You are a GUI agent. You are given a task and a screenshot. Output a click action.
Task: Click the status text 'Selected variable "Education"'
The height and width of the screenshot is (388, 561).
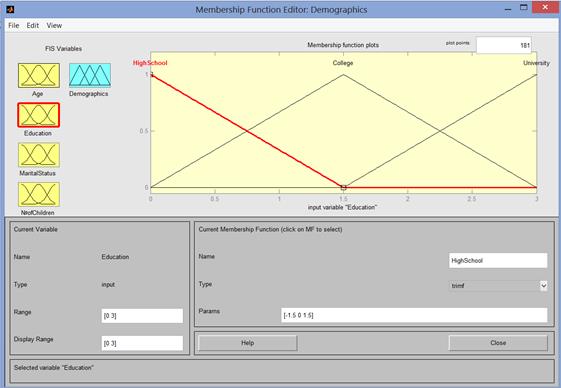[54, 368]
